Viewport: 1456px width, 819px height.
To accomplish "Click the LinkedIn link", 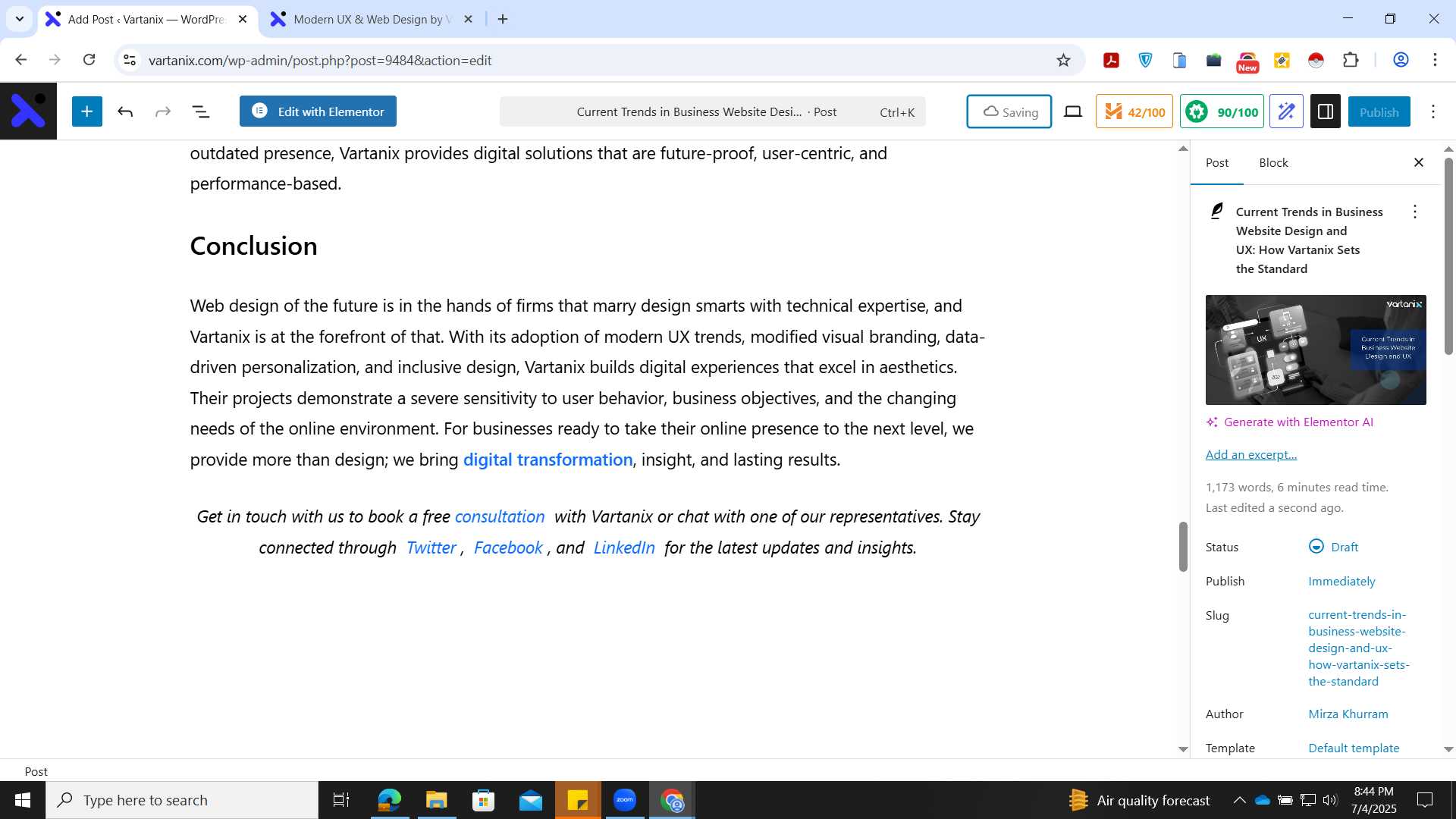I will point(624,548).
